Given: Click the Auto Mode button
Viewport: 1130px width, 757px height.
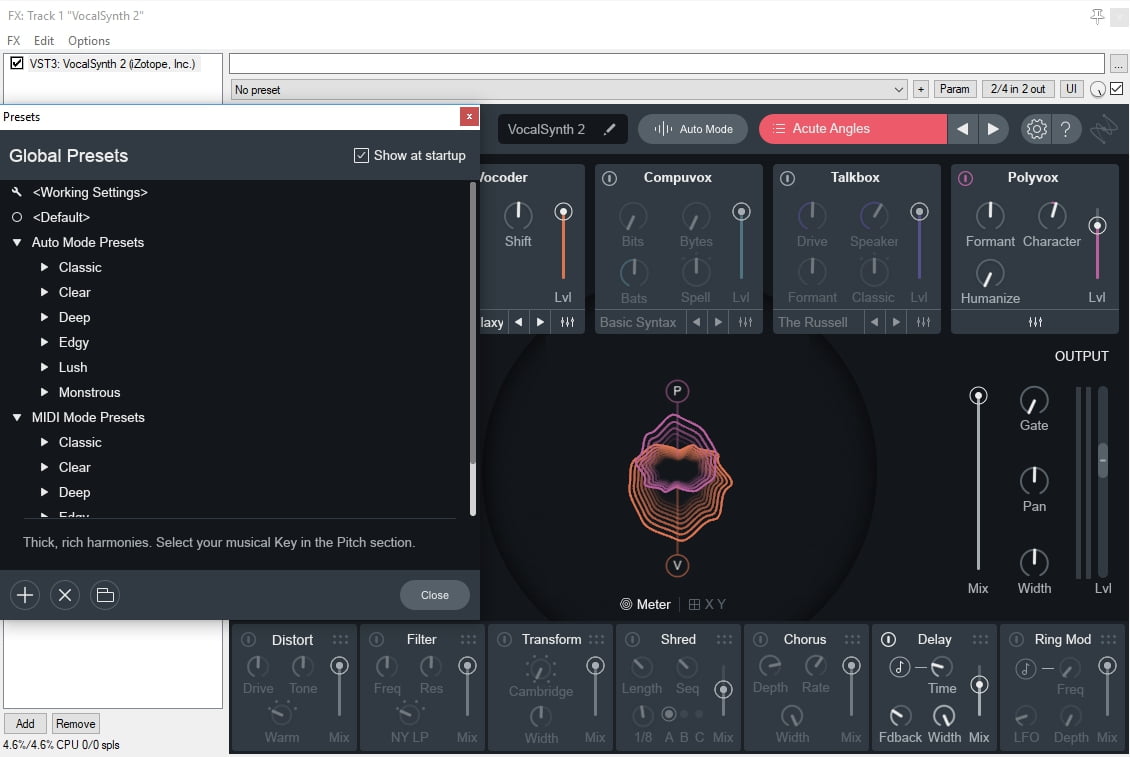Looking at the screenshot, I should [x=693, y=129].
